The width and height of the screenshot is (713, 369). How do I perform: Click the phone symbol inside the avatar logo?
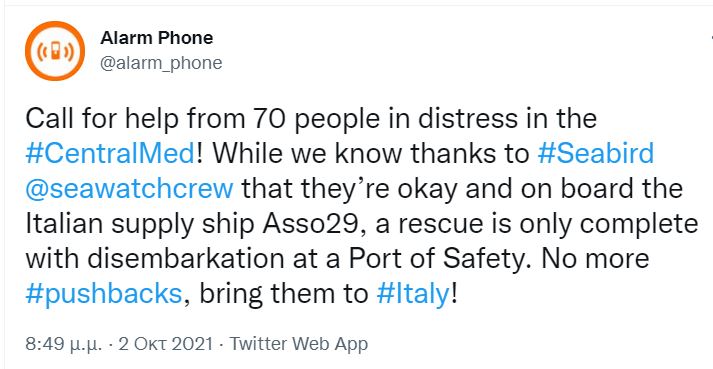tap(55, 51)
